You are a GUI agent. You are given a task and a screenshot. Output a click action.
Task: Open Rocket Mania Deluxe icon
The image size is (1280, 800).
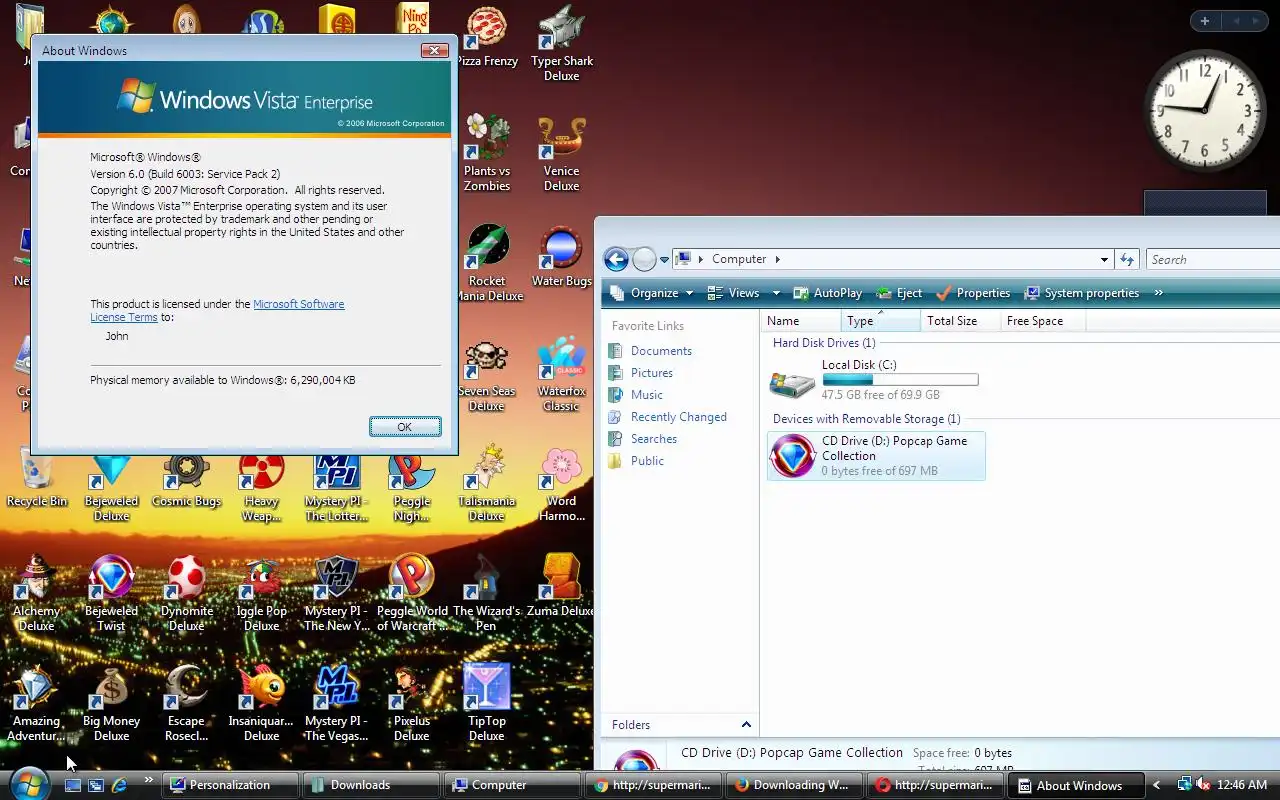(487, 263)
